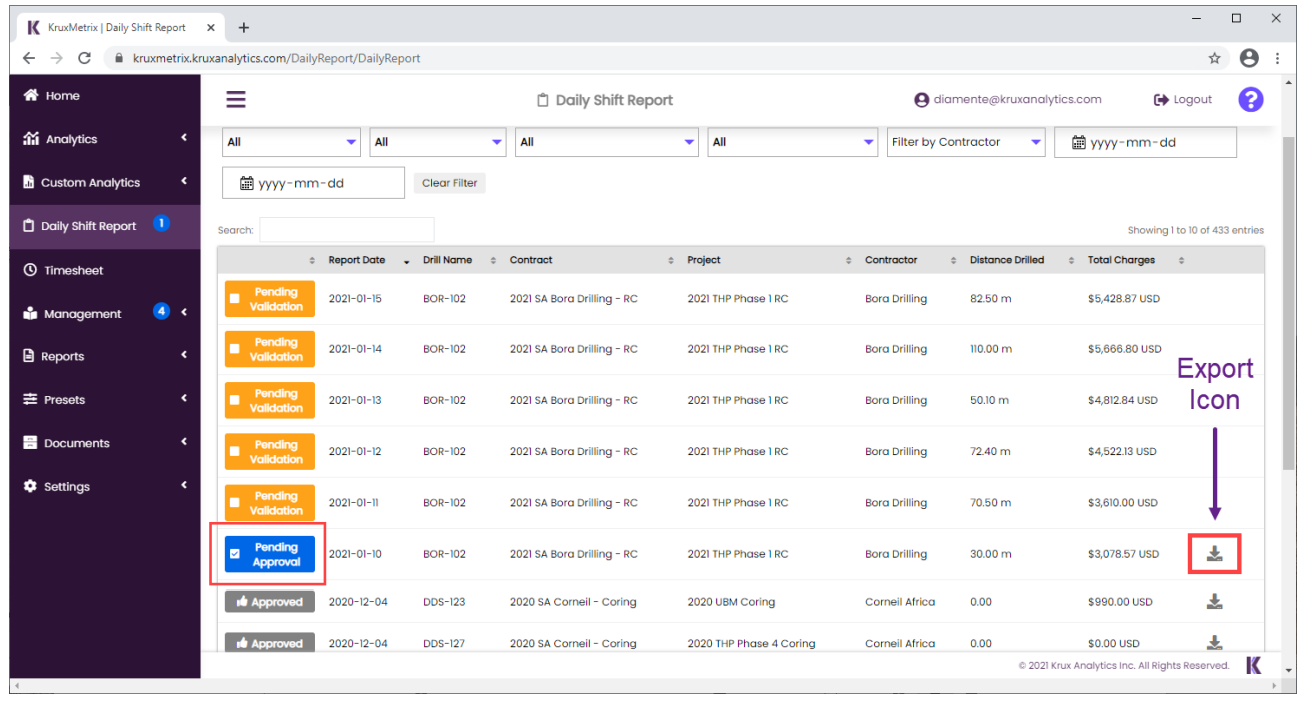
Task: Click 'Showing 1 to 10 of 433 entries'
Action: tap(1196, 230)
